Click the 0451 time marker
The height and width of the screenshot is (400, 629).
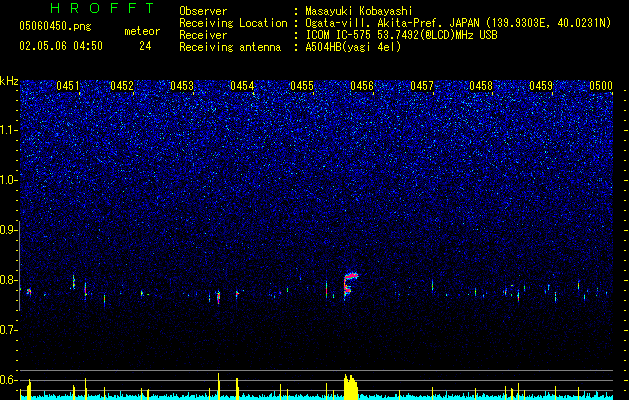(68, 85)
